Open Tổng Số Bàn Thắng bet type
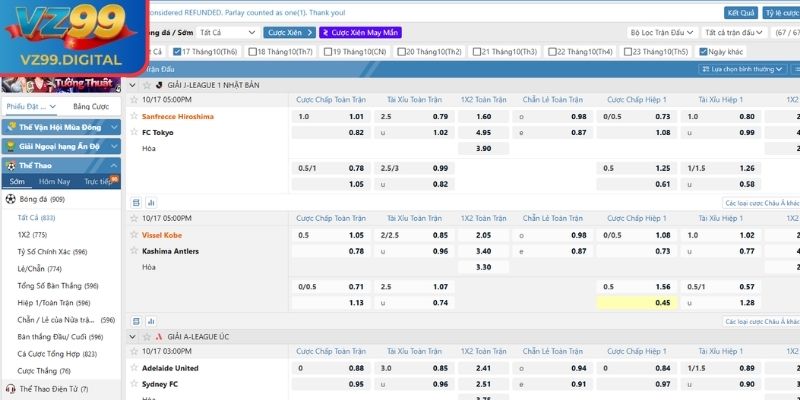Screen dimensions: 800x400 click(58, 286)
